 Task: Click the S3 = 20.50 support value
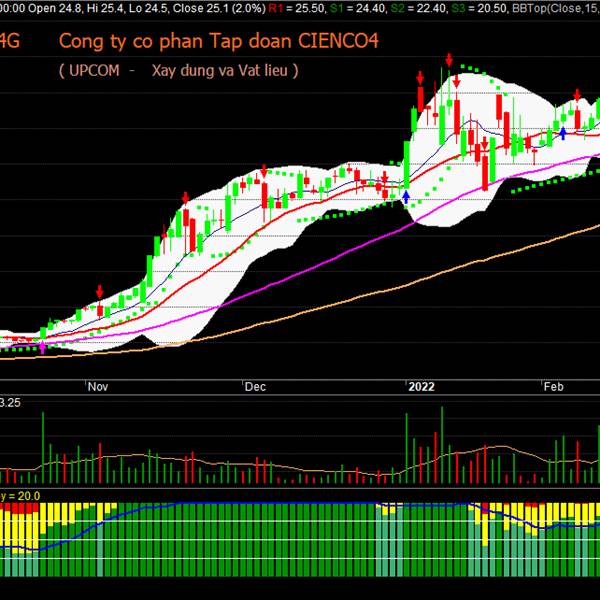(x=479, y=8)
